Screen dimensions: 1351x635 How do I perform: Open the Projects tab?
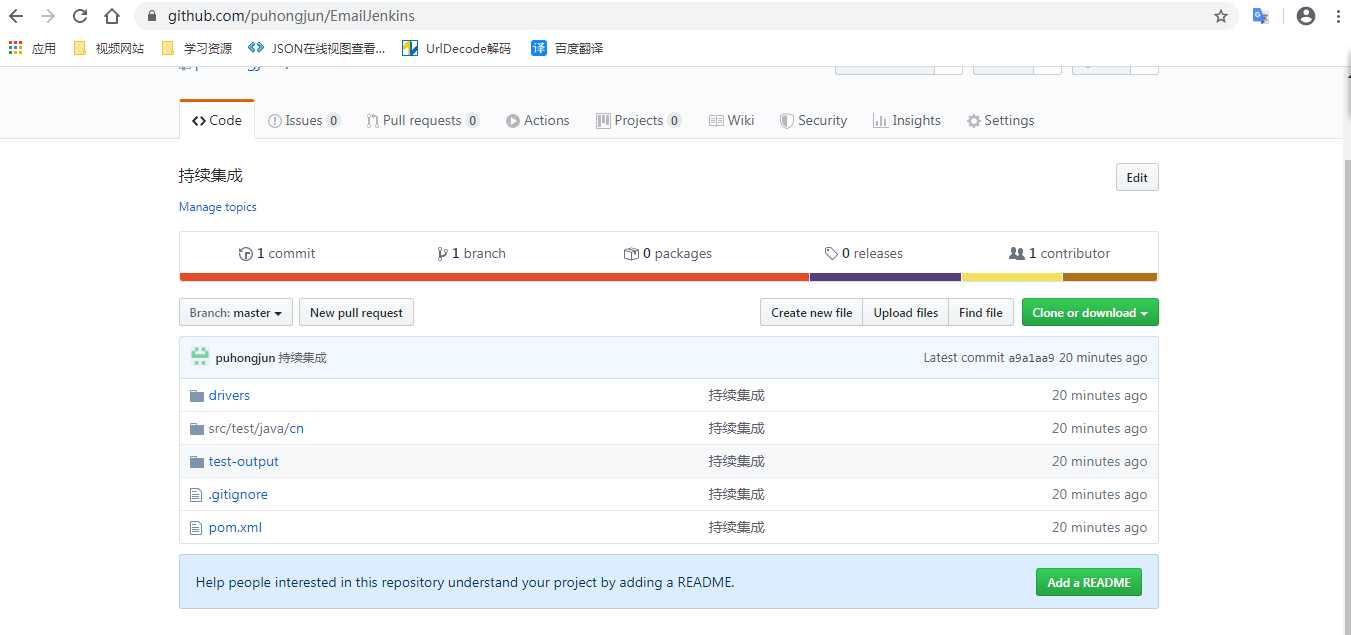click(x=639, y=120)
